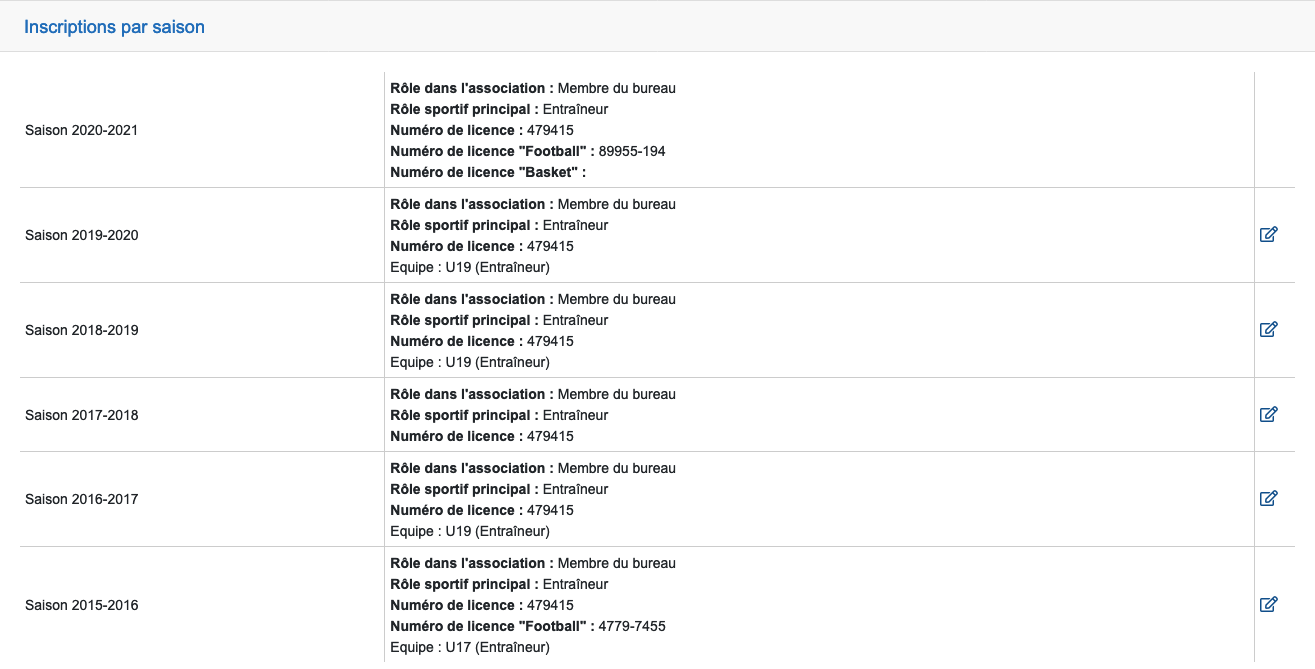Select the 'Saison 2019-2020' row label
1315x669 pixels.
click(82, 235)
